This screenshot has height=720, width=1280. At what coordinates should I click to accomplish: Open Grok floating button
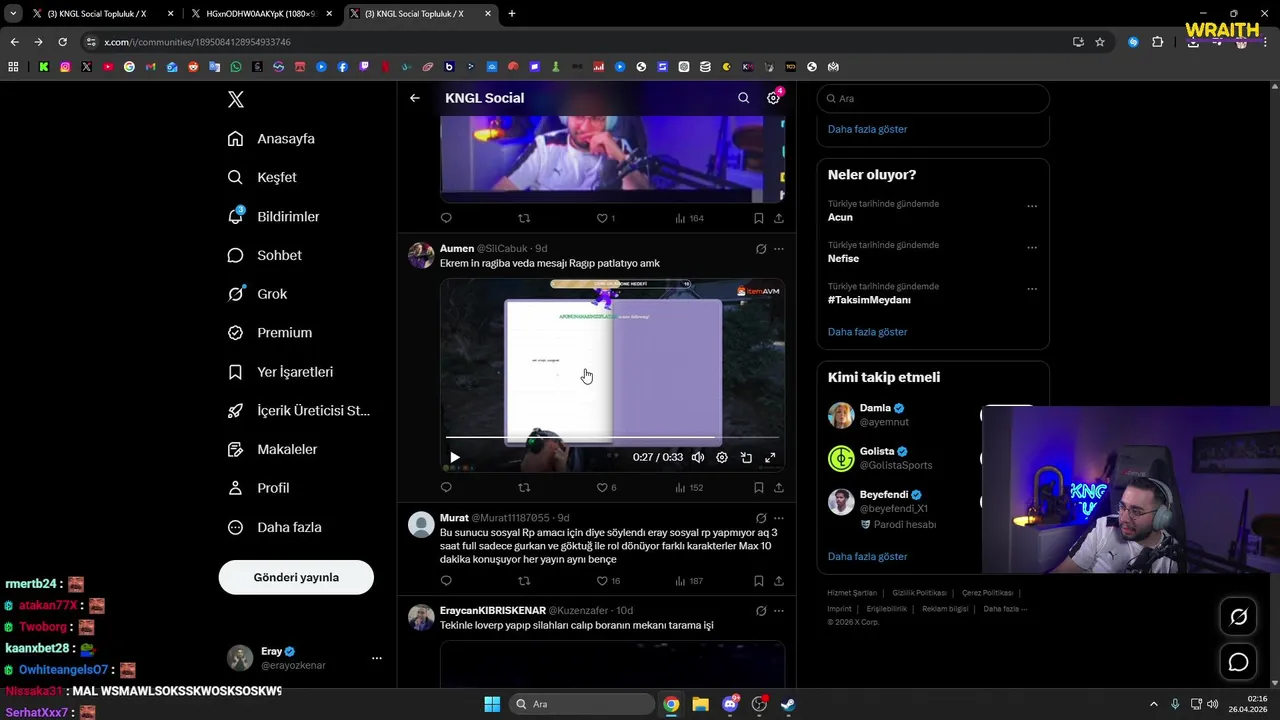coord(1238,617)
